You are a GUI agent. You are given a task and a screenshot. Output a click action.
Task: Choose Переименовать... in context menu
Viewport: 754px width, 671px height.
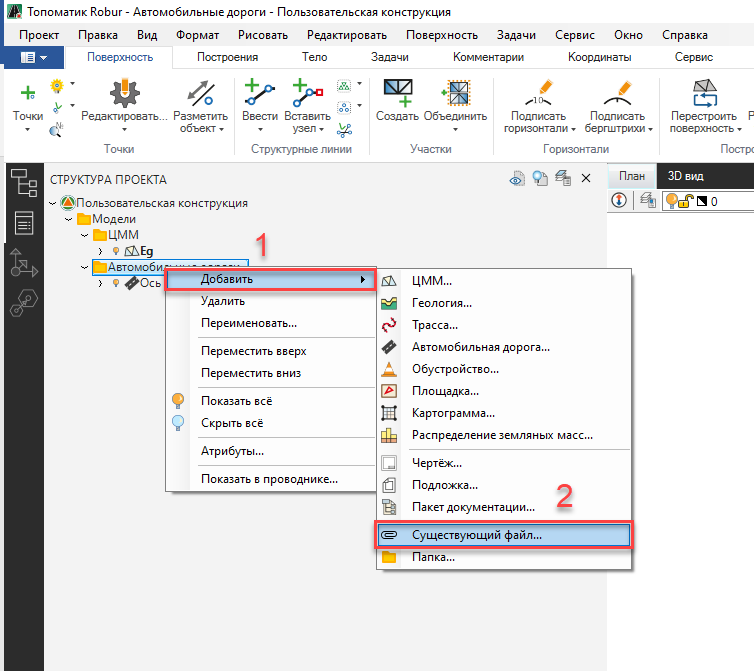270,323
